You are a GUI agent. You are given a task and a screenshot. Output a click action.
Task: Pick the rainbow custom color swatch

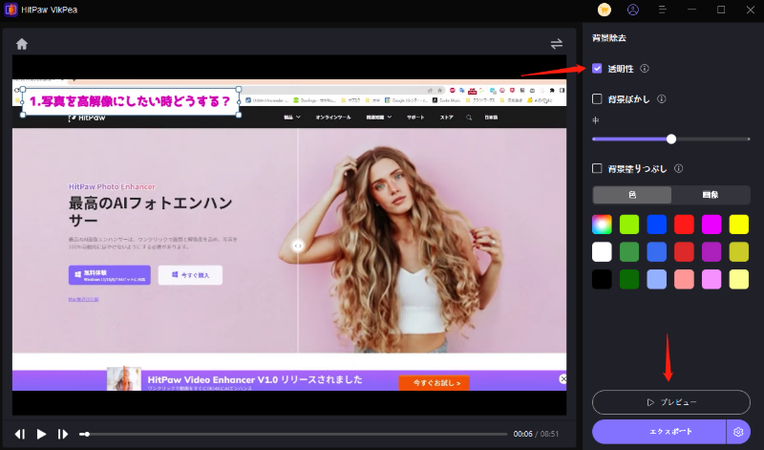[x=602, y=224]
